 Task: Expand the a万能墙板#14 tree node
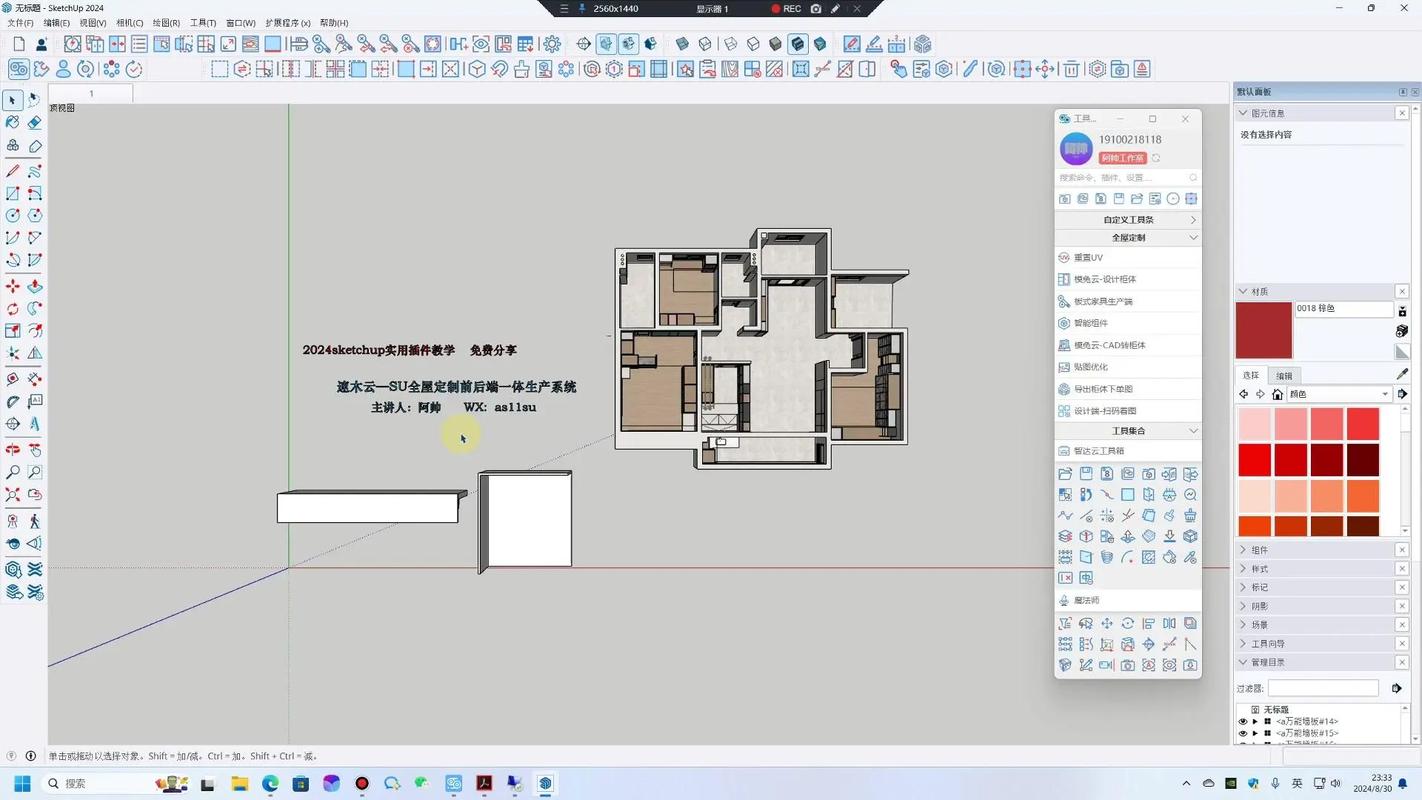(1255, 721)
